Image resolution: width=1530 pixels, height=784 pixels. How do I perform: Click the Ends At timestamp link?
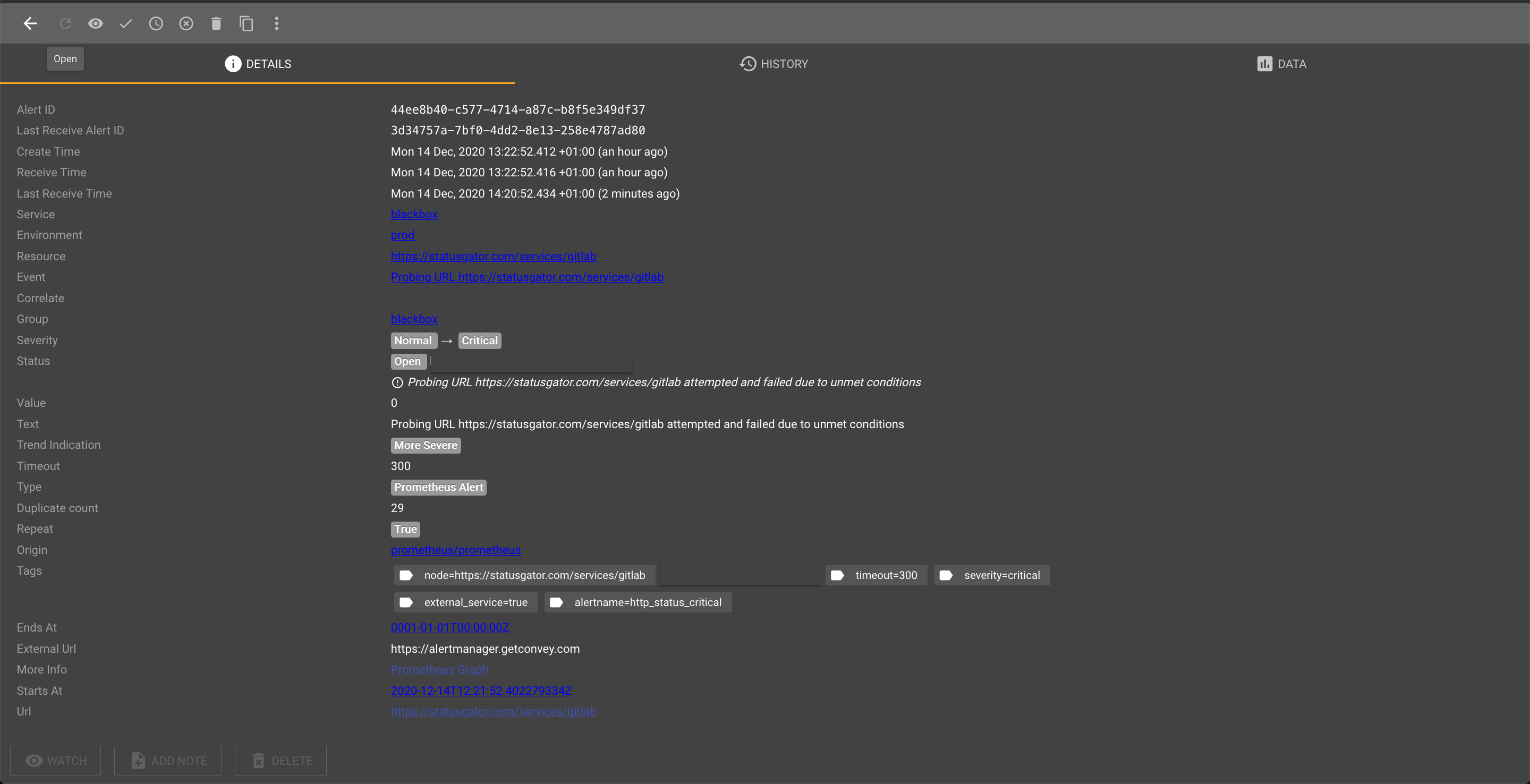(x=449, y=627)
